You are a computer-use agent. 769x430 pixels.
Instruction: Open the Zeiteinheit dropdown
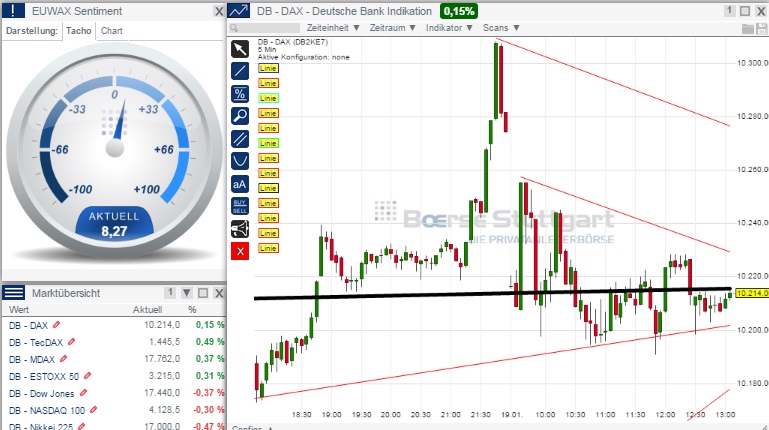point(333,28)
